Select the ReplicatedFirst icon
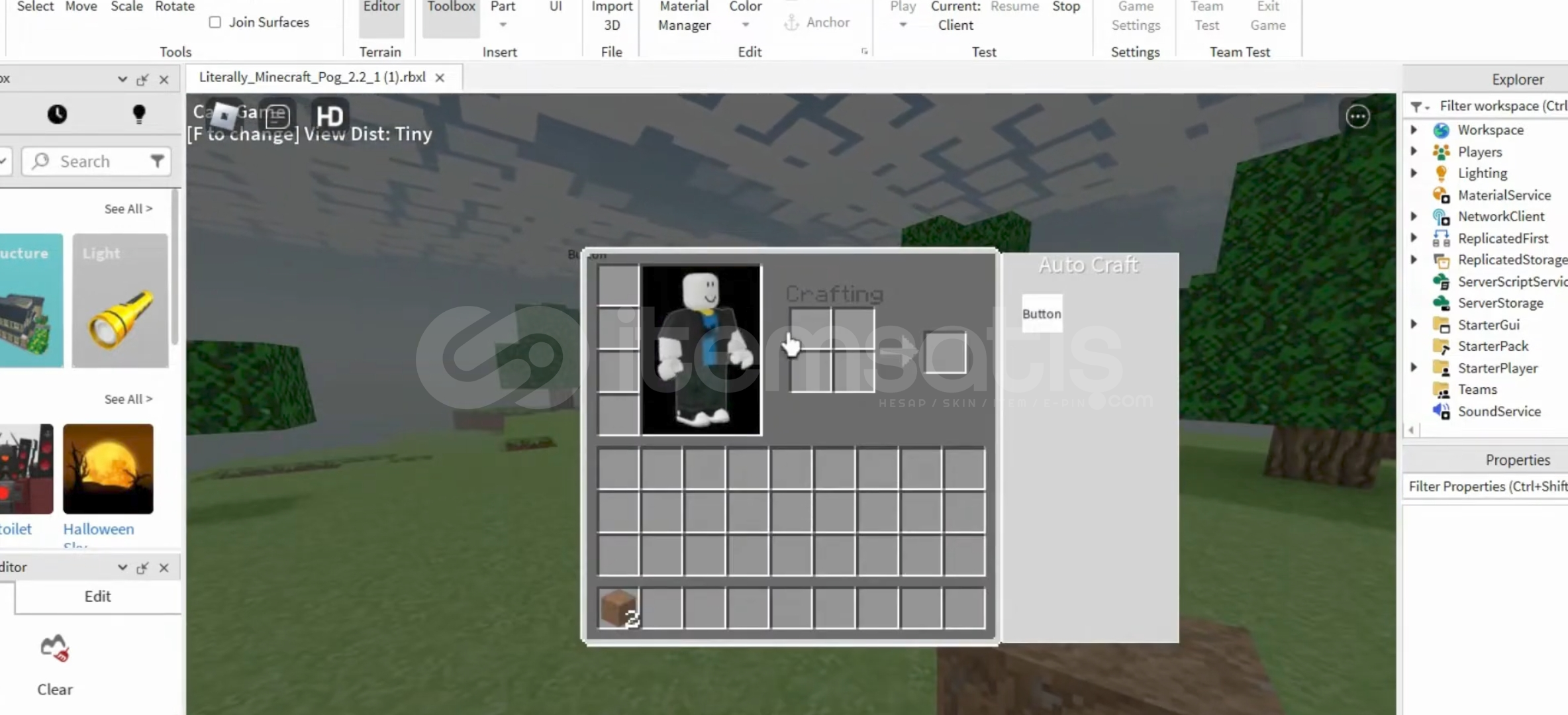 (1441, 238)
